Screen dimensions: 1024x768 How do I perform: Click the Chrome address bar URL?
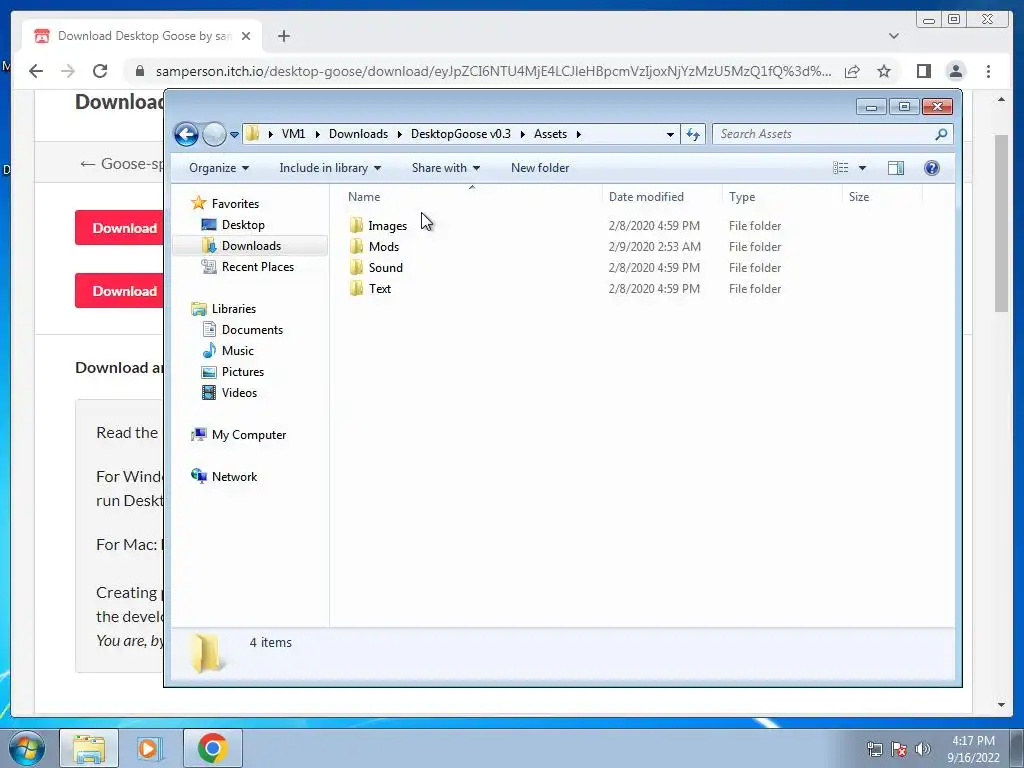pyautogui.click(x=493, y=71)
